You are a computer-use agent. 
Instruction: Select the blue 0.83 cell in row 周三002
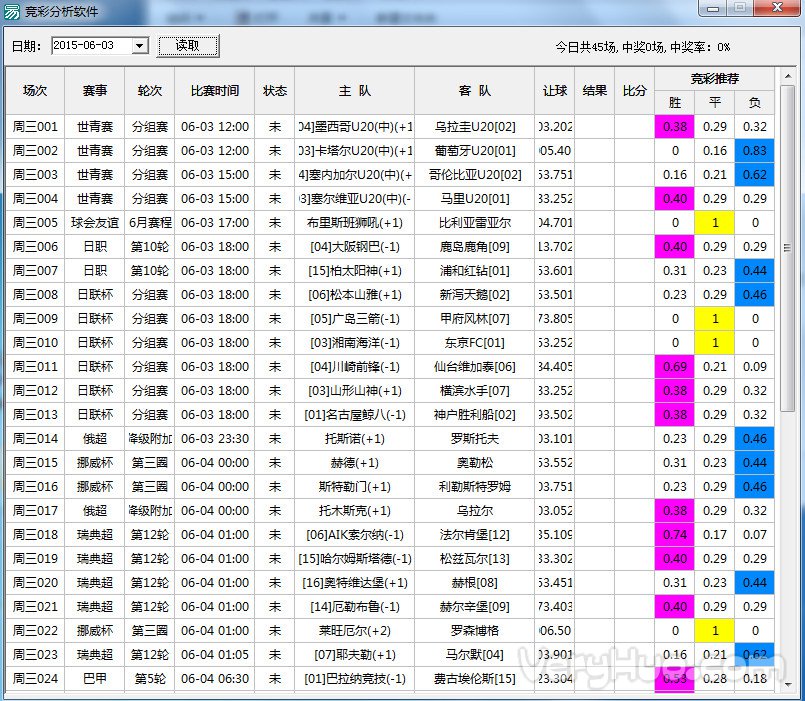[x=755, y=151]
